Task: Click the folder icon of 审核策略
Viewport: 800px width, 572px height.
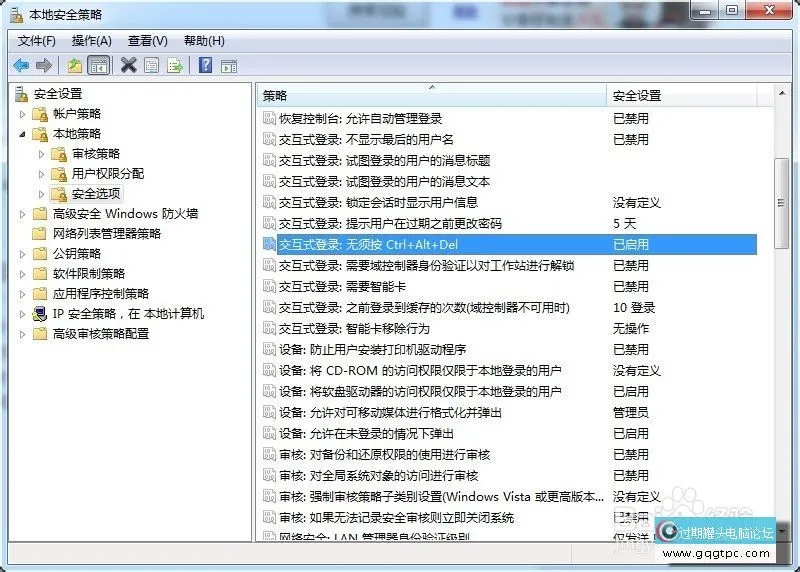Action: coord(59,154)
